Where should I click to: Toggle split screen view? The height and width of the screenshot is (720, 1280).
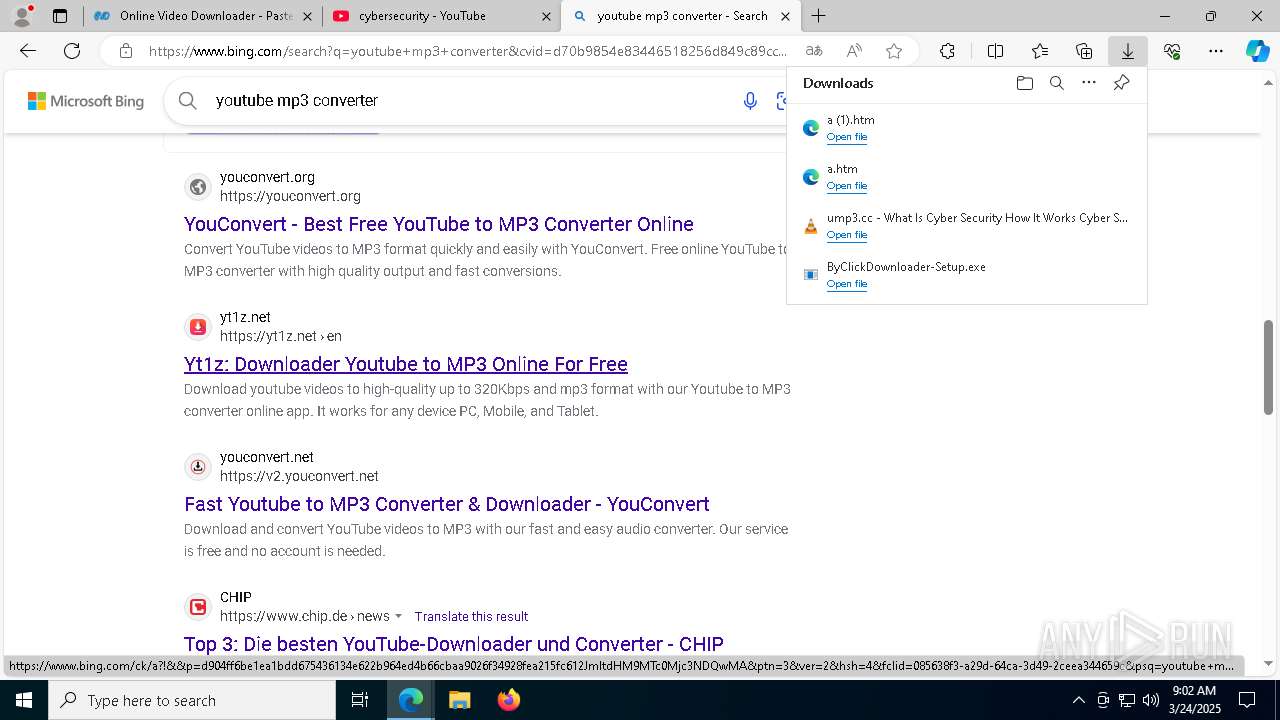pyautogui.click(x=995, y=51)
